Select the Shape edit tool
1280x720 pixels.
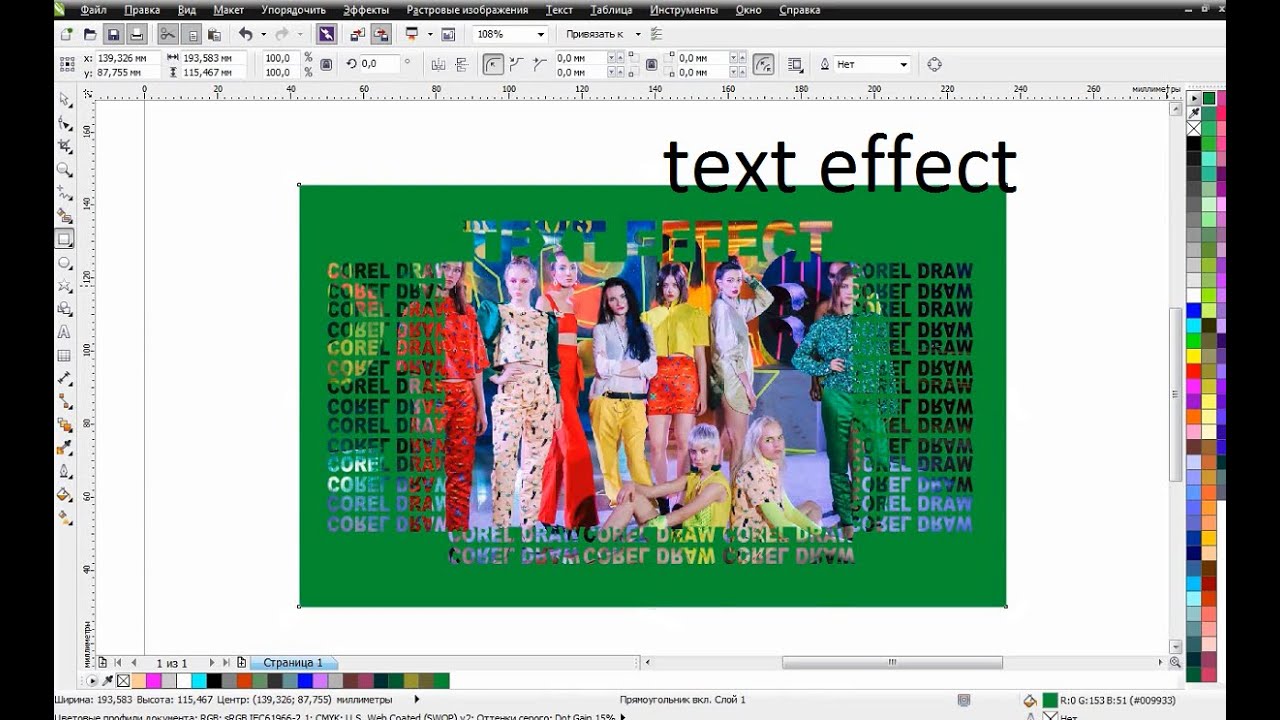[x=65, y=122]
